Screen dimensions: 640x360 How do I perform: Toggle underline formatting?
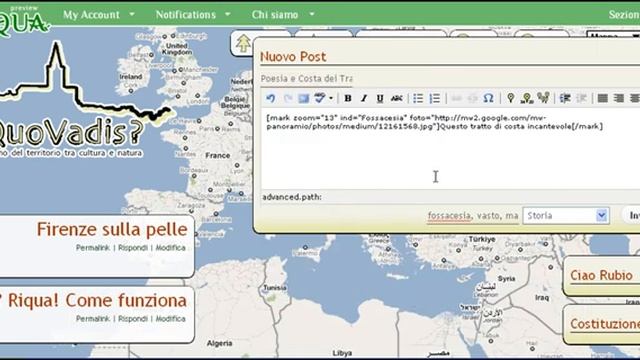pyautogui.click(x=380, y=98)
